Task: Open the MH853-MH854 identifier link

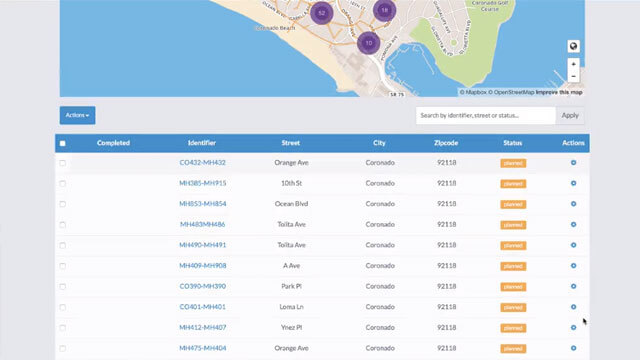Action: [202, 204]
